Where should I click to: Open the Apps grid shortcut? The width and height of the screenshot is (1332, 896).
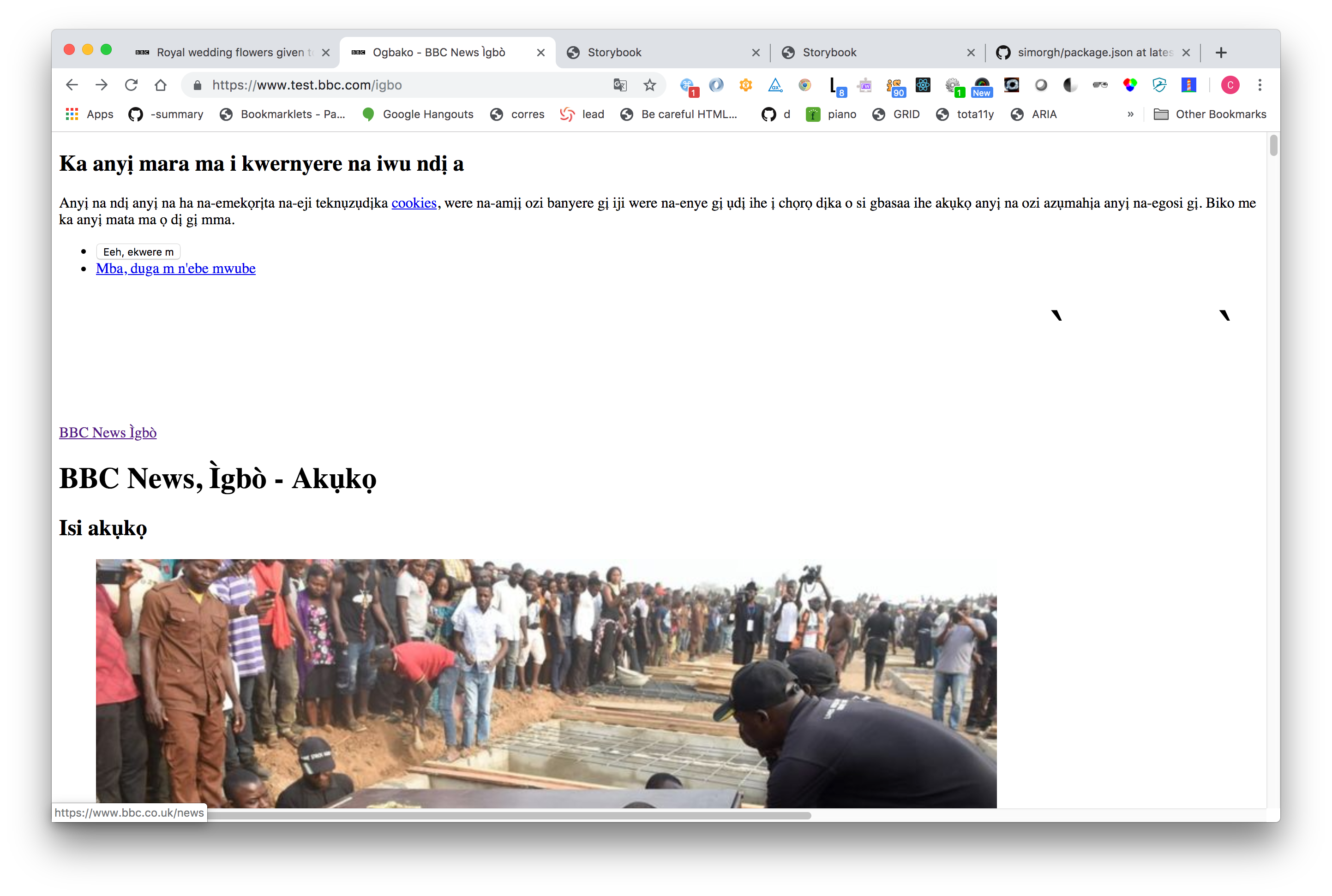[x=90, y=114]
